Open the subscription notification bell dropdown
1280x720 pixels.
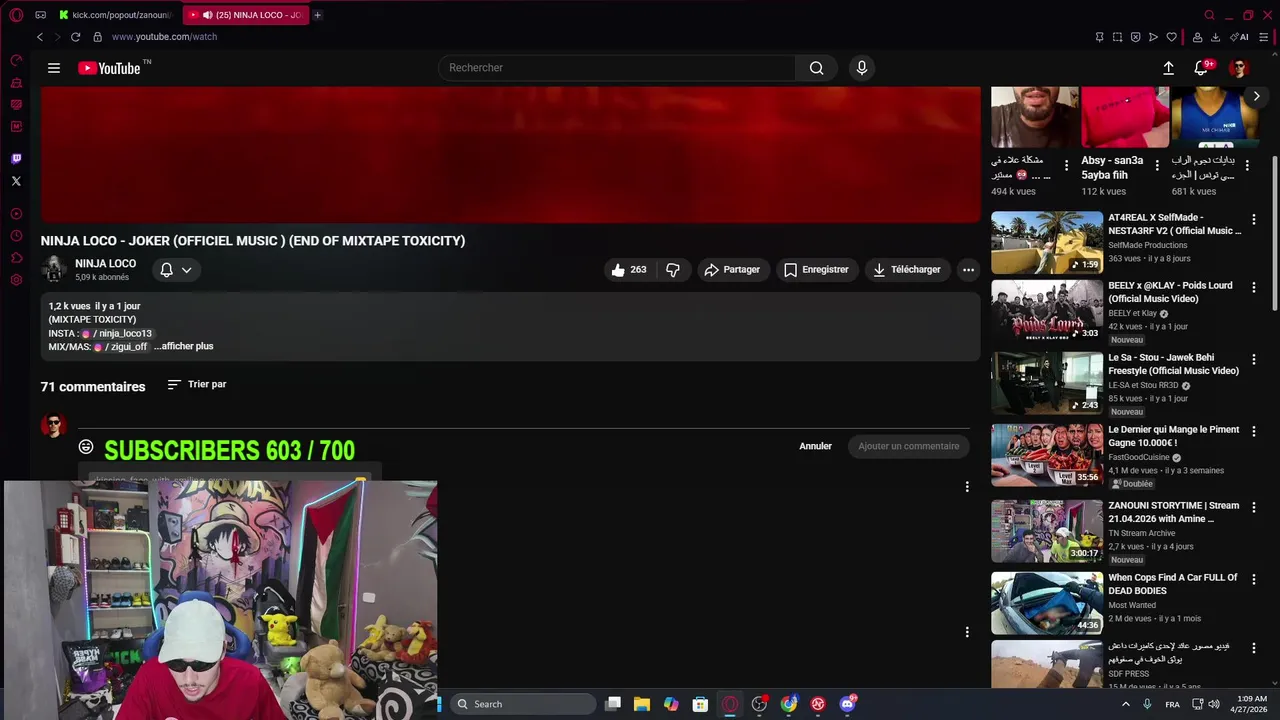click(x=176, y=270)
